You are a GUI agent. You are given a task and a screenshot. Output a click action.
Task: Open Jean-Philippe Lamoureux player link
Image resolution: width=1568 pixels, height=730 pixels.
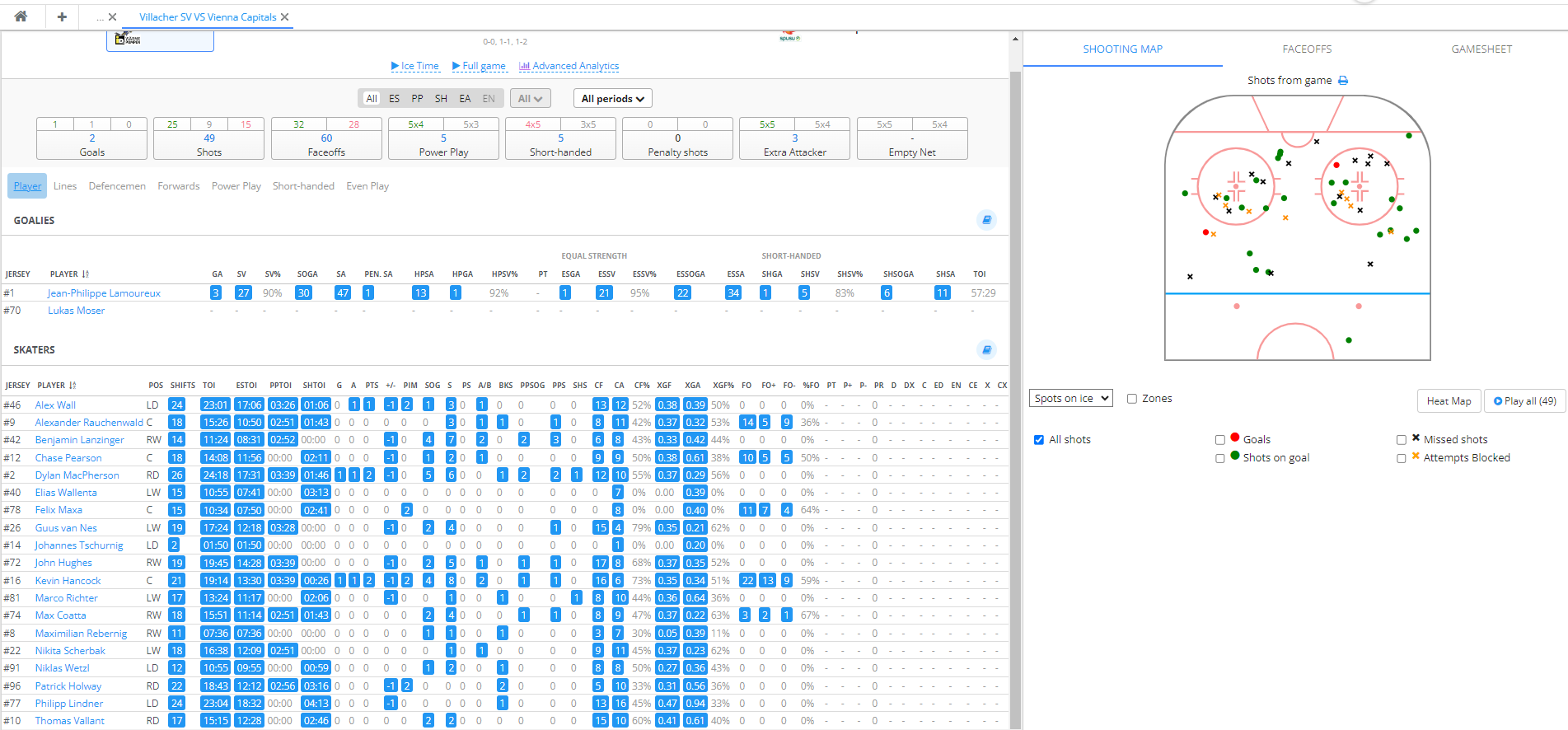pyautogui.click(x=104, y=293)
